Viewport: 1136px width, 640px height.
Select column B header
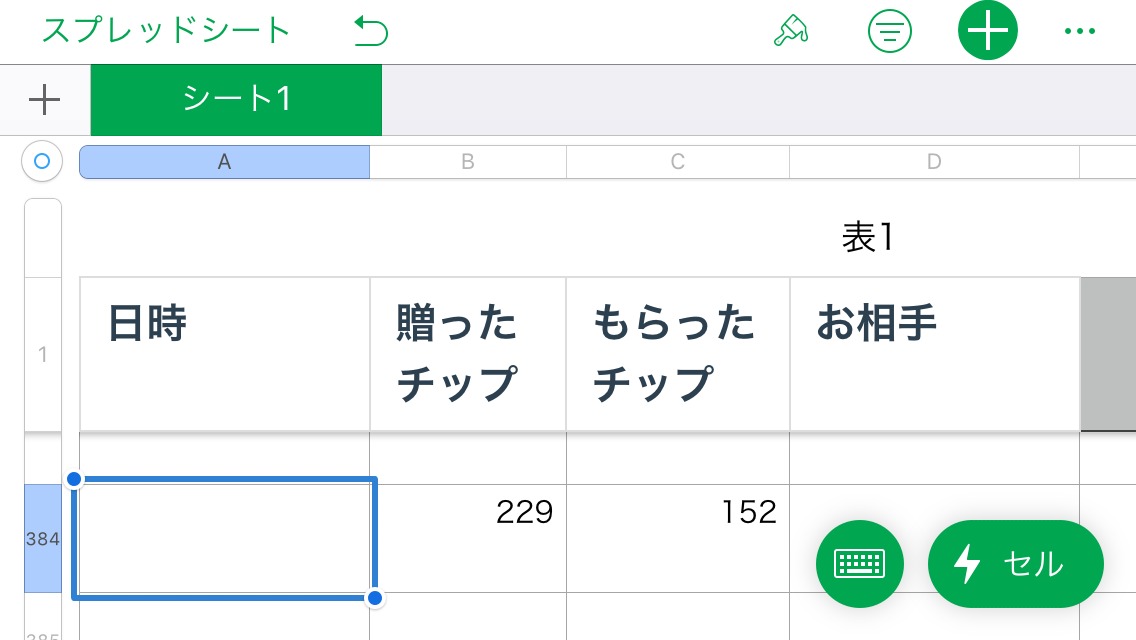(x=467, y=162)
